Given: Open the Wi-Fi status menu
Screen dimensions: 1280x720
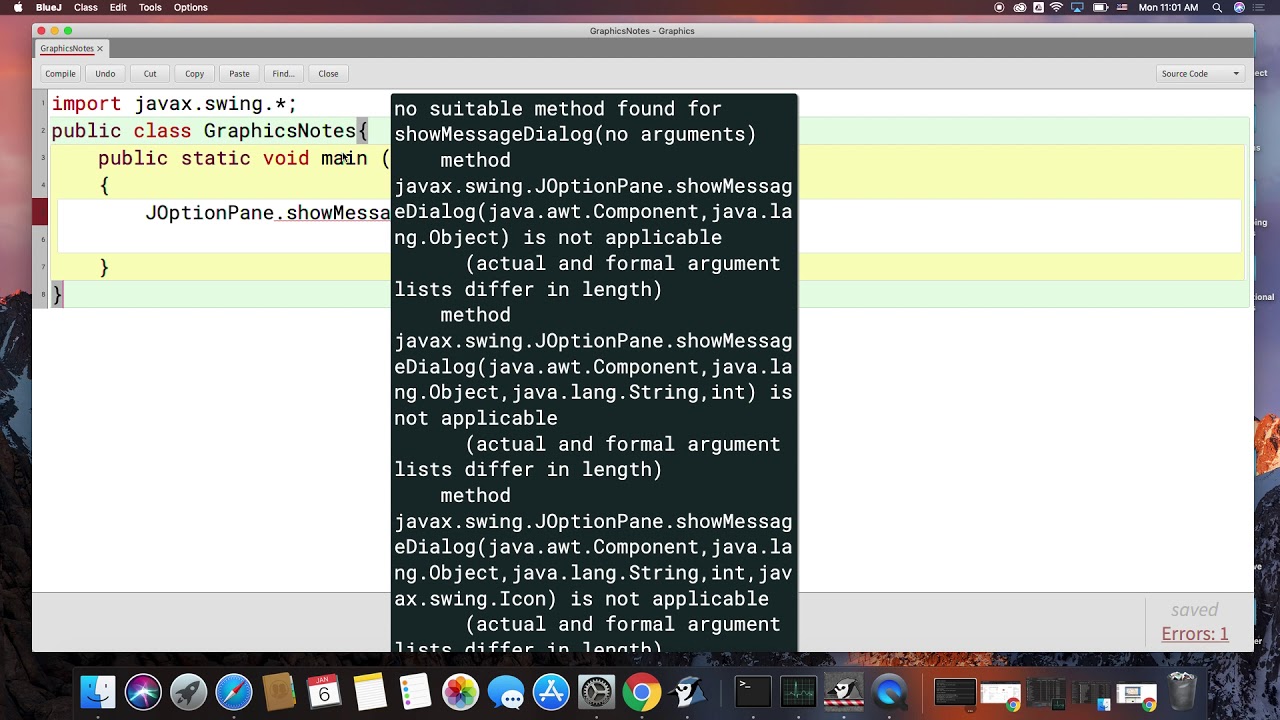Looking at the screenshot, I should [1056, 7].
